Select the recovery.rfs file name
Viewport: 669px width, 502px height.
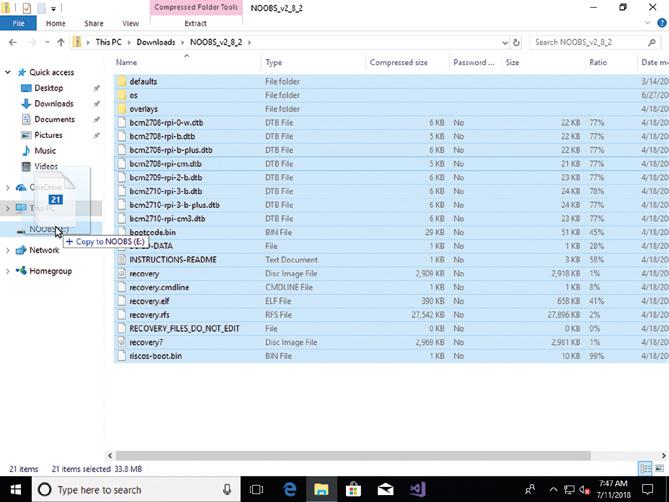pyautogui.click(x=149, y=315)
